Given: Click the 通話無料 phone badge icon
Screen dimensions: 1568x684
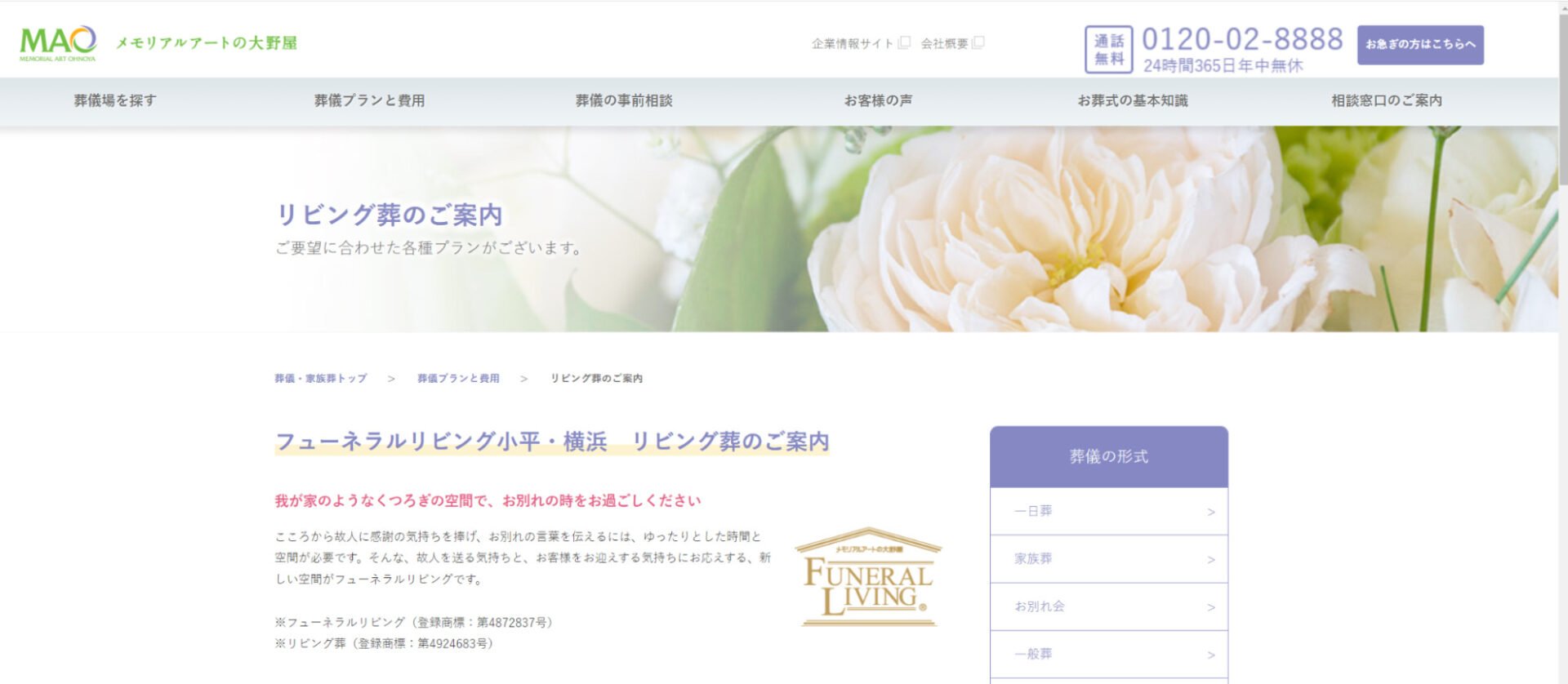Looking at the screenshot, I should (x=1108, y=50).
